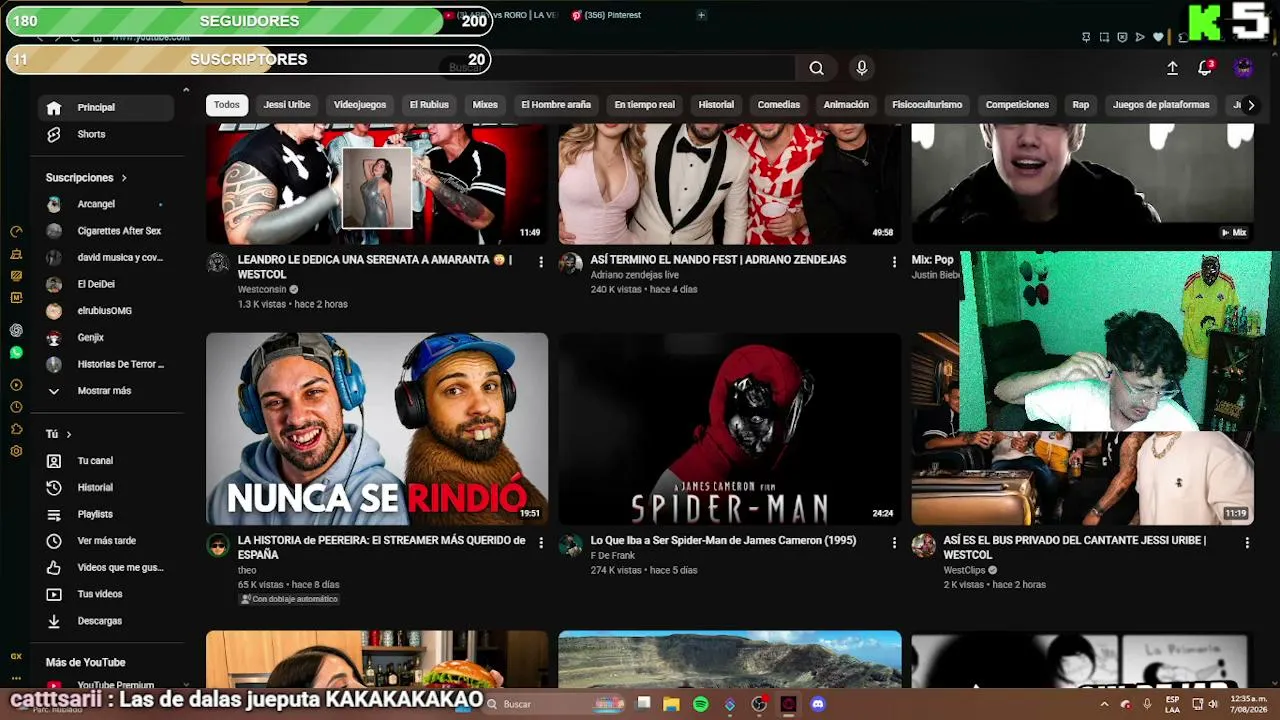Select the Fisicoculturismo filter chip
This screenshot has width=1280, height=720.
click(927, 105)
